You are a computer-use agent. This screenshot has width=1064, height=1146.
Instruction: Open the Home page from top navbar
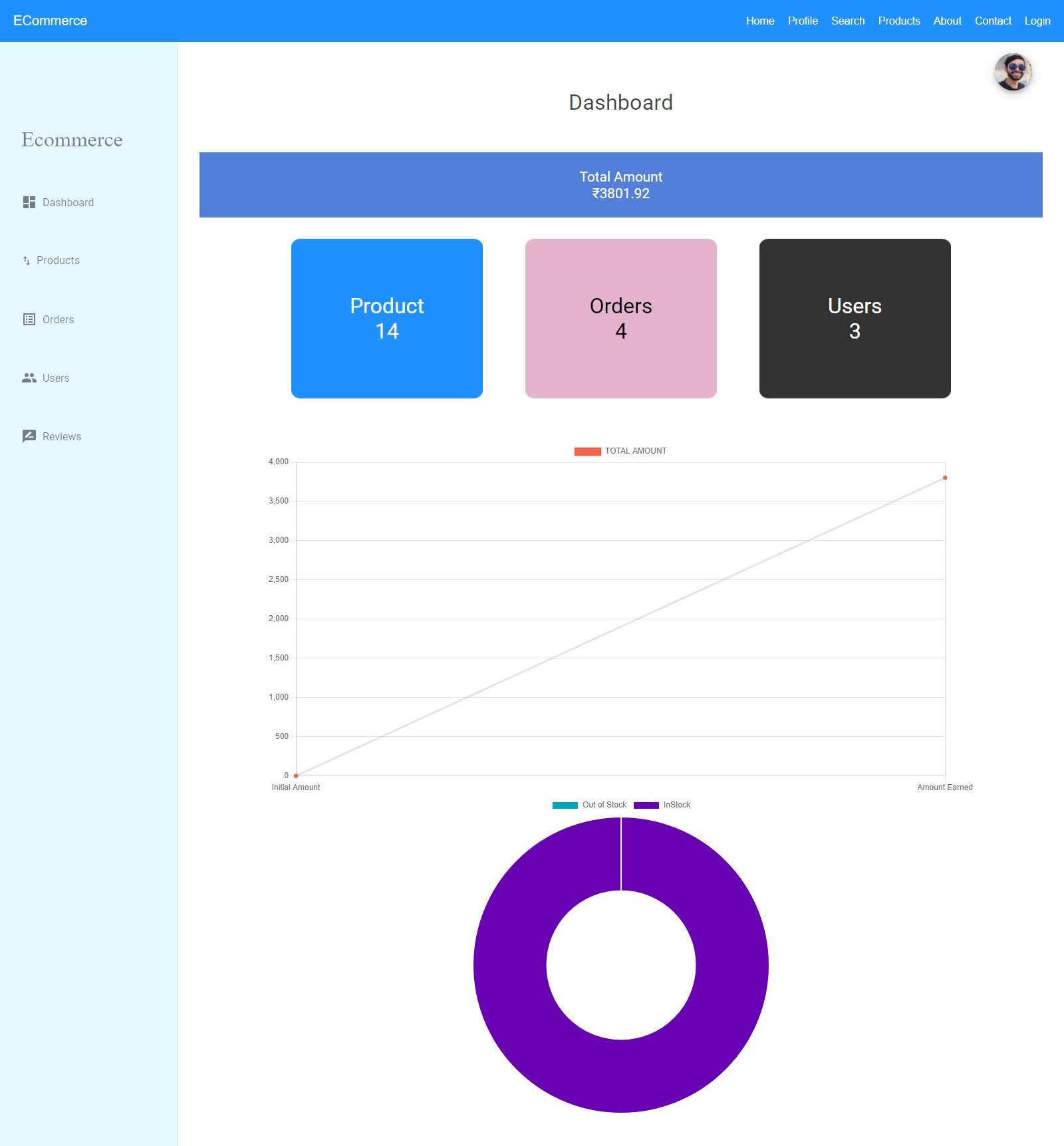coord(759,21)
